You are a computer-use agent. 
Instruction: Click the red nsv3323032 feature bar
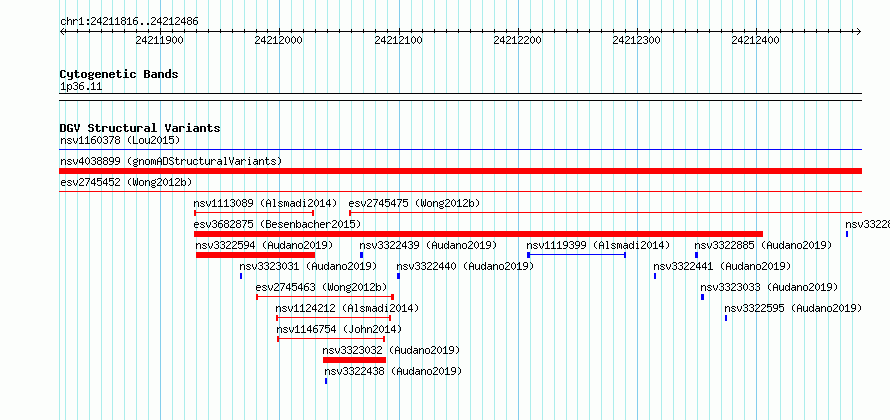coord(354,360)
